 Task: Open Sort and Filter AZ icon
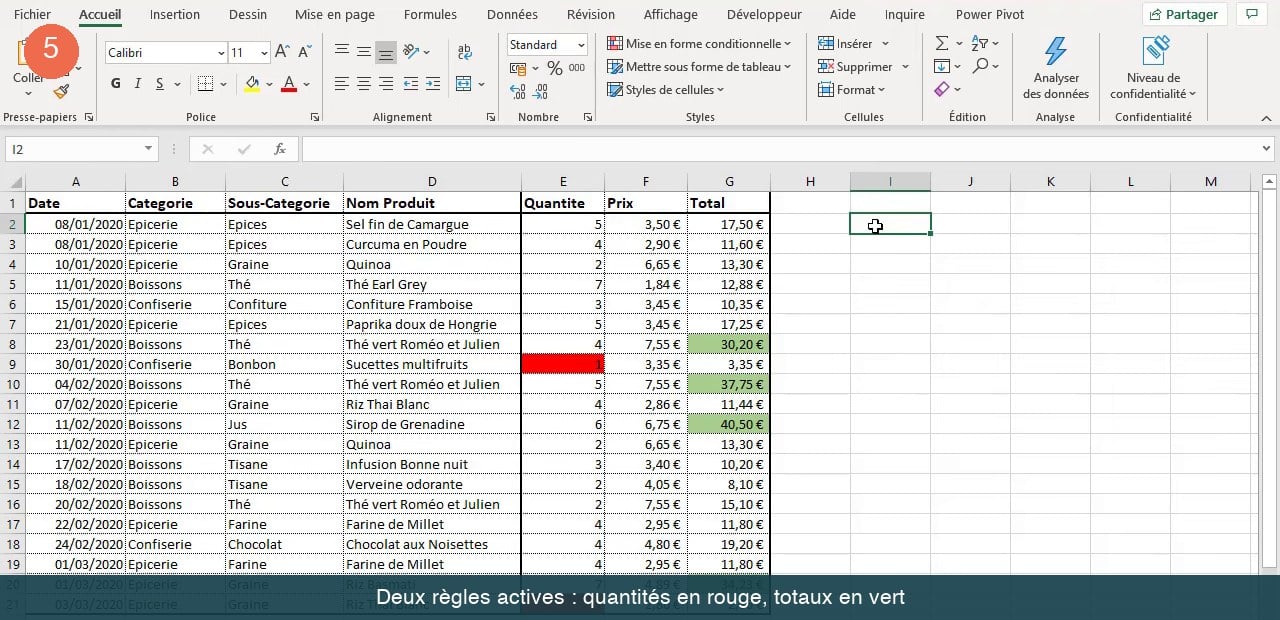click(980, 44)
